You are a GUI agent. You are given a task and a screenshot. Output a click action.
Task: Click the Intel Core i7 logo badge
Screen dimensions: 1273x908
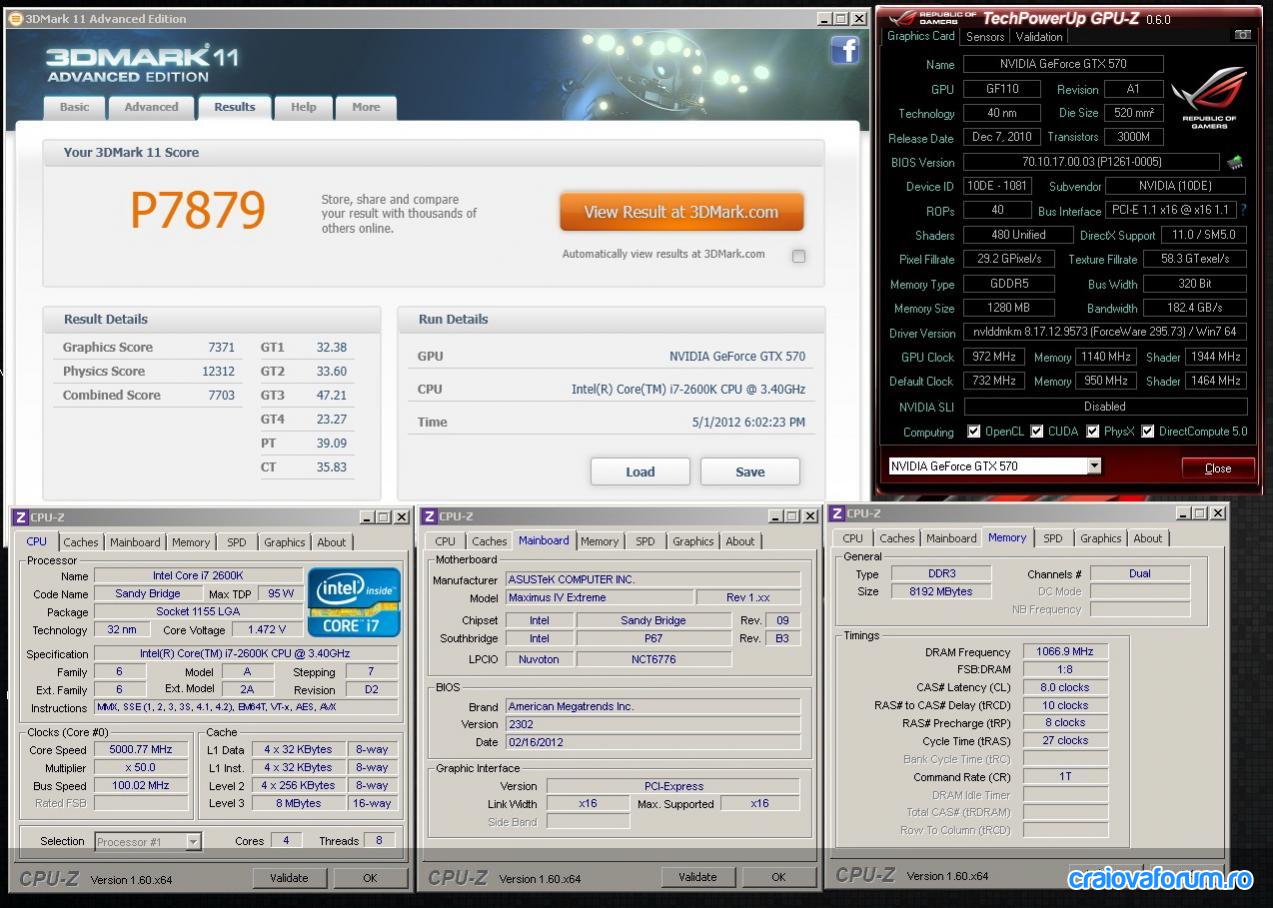click(354, 603)
